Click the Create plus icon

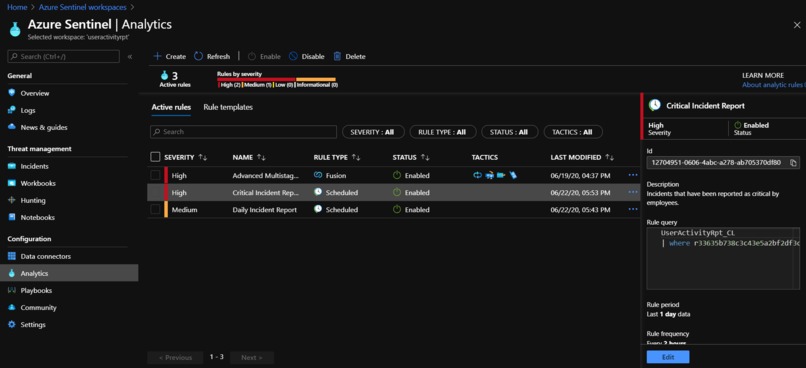pos(158,57)
